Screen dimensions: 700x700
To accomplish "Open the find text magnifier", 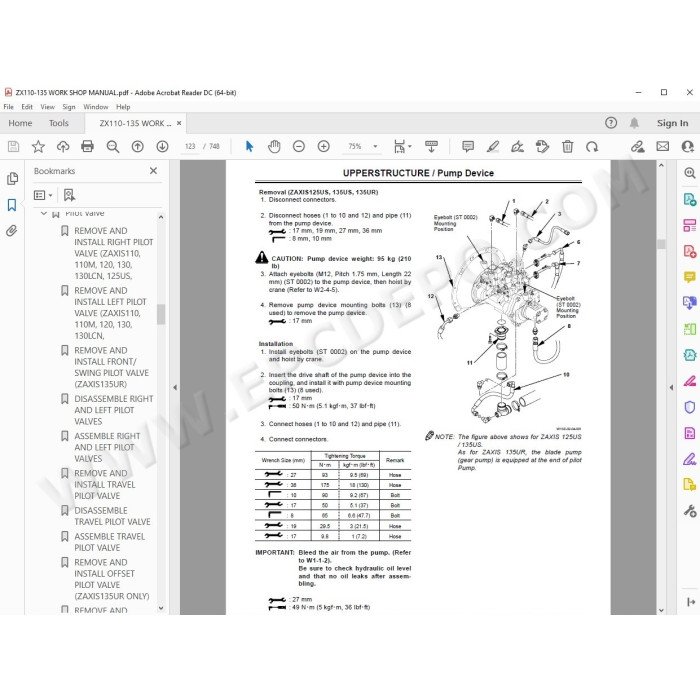I will 112,146.
